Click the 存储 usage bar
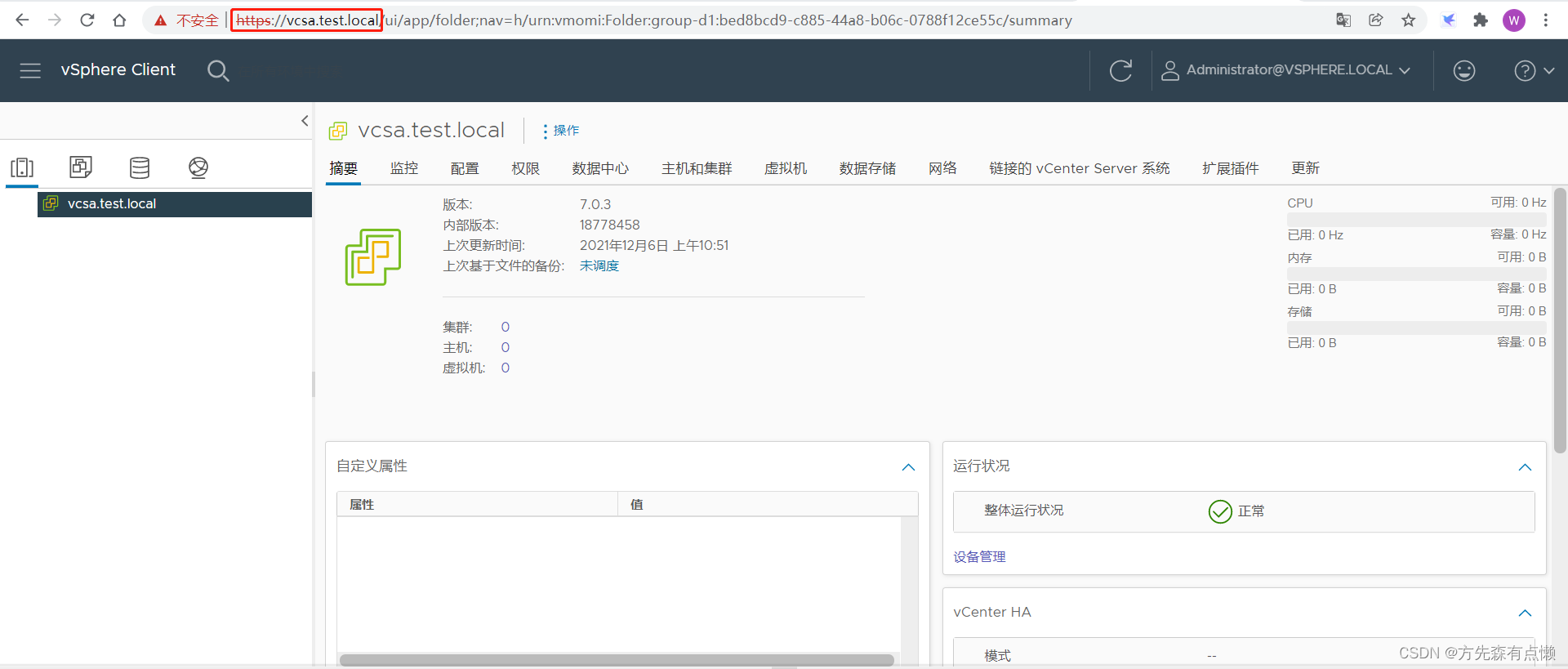Screen dimensions: 1568x669 (x=1417, y=328)
